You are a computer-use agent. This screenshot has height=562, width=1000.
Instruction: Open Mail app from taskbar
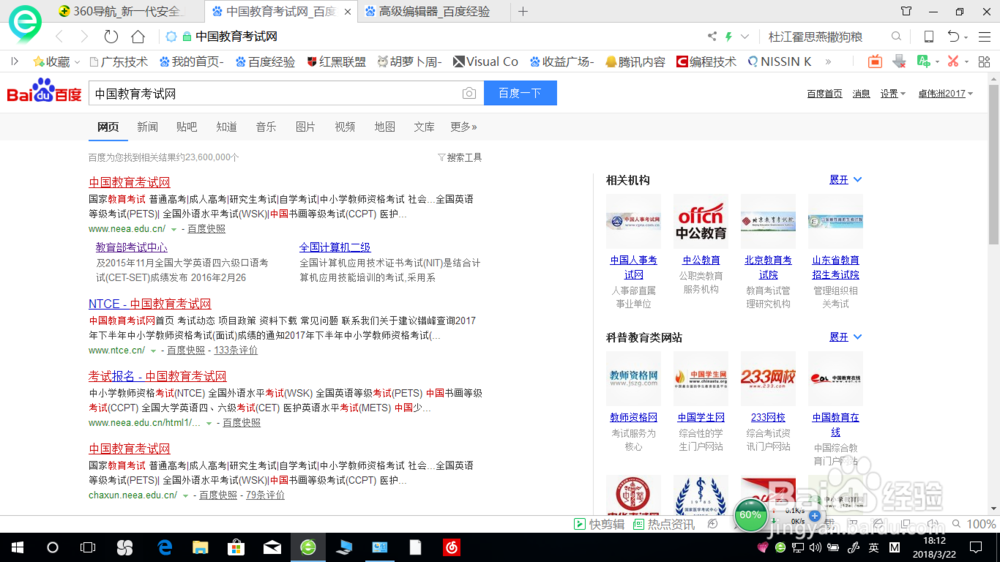272,547
